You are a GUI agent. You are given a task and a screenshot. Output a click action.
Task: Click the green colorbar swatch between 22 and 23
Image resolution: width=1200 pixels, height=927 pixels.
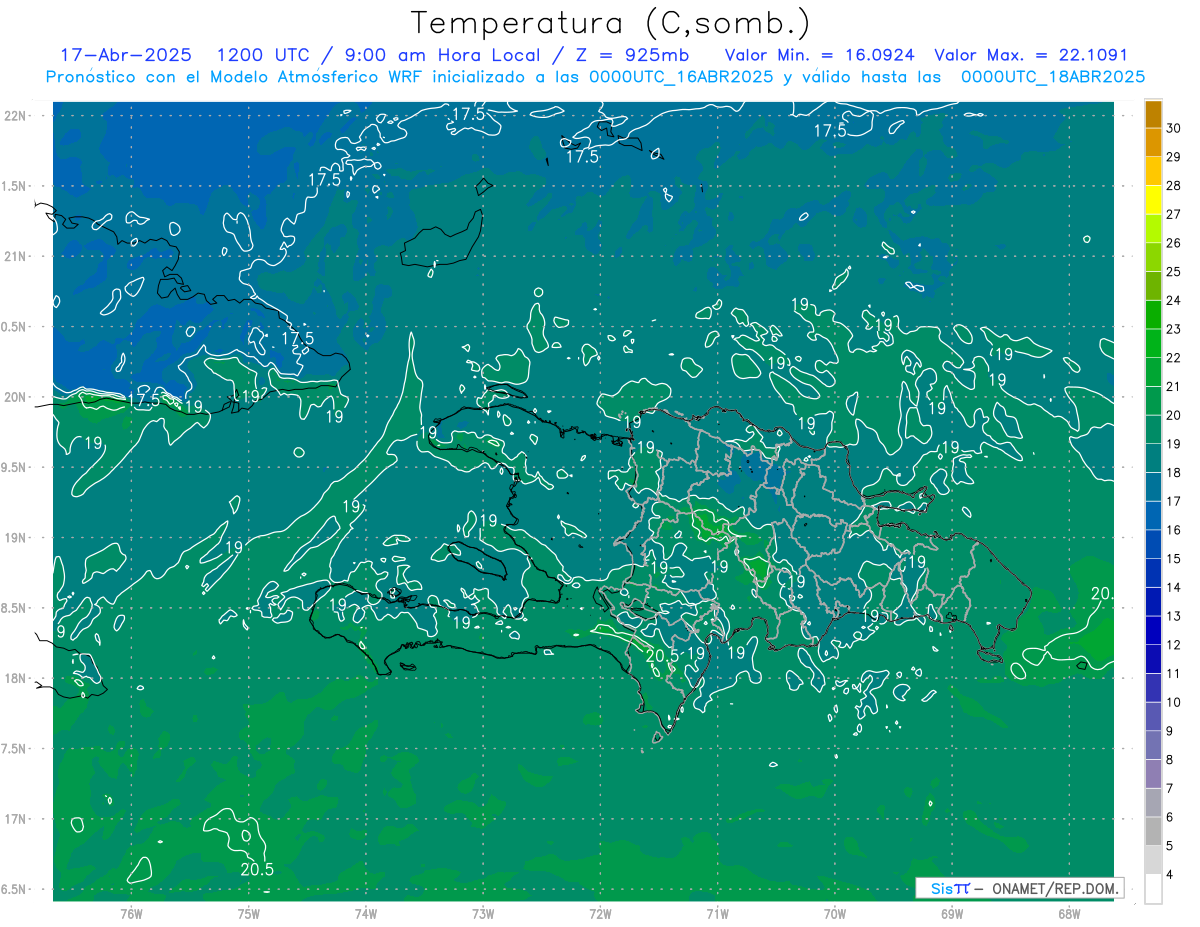1153,343
